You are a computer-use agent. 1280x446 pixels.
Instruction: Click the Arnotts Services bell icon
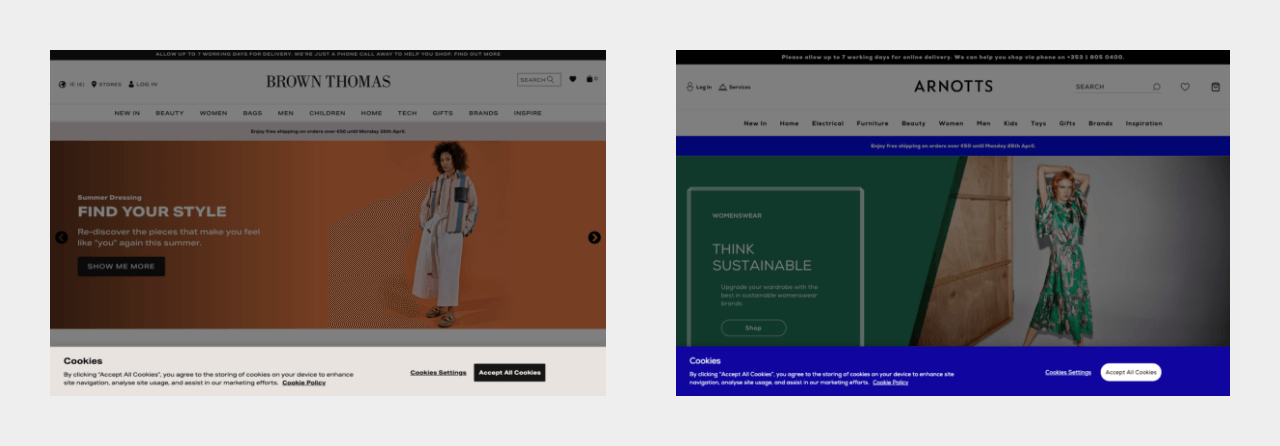[x=723, y=87]
